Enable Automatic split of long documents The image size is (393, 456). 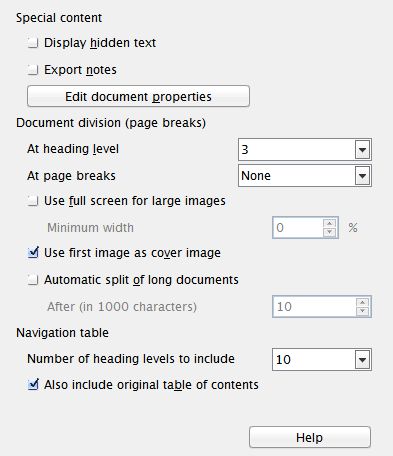coord(33,280)
